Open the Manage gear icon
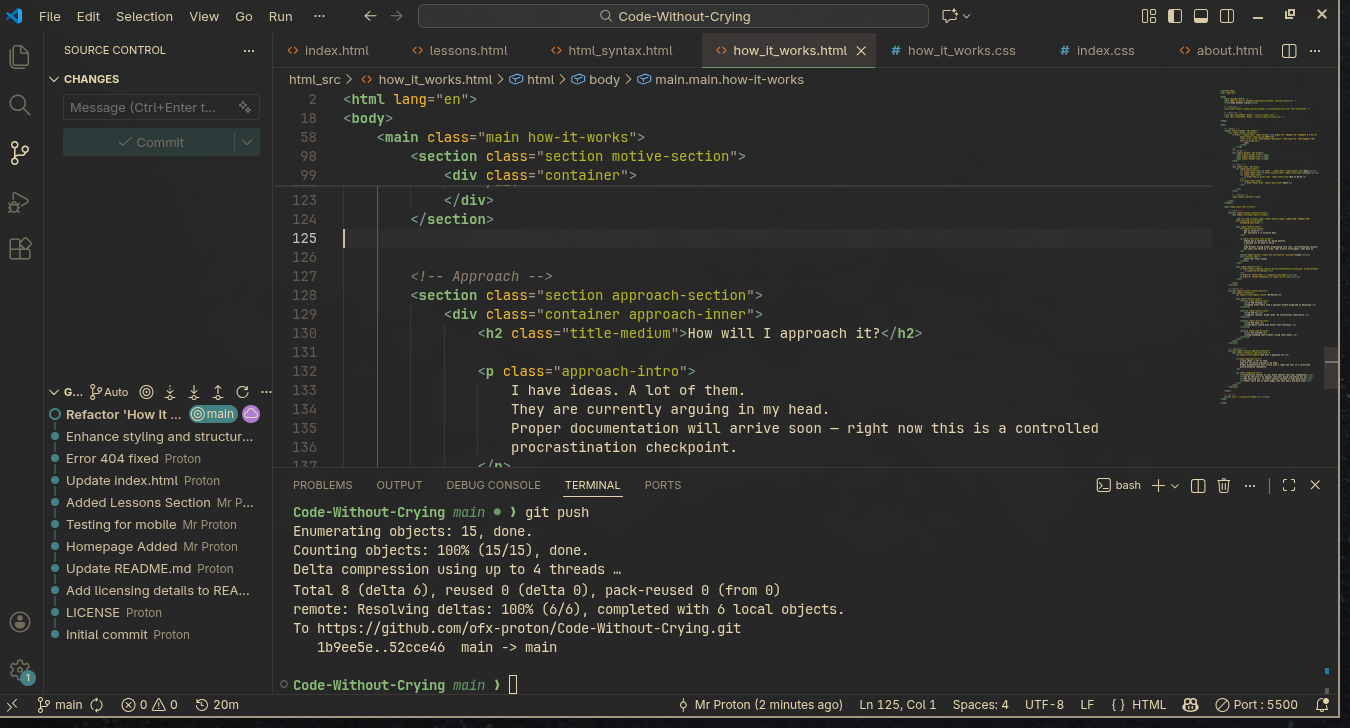This screenshot has width=1350, height=728. click(20, 670)
